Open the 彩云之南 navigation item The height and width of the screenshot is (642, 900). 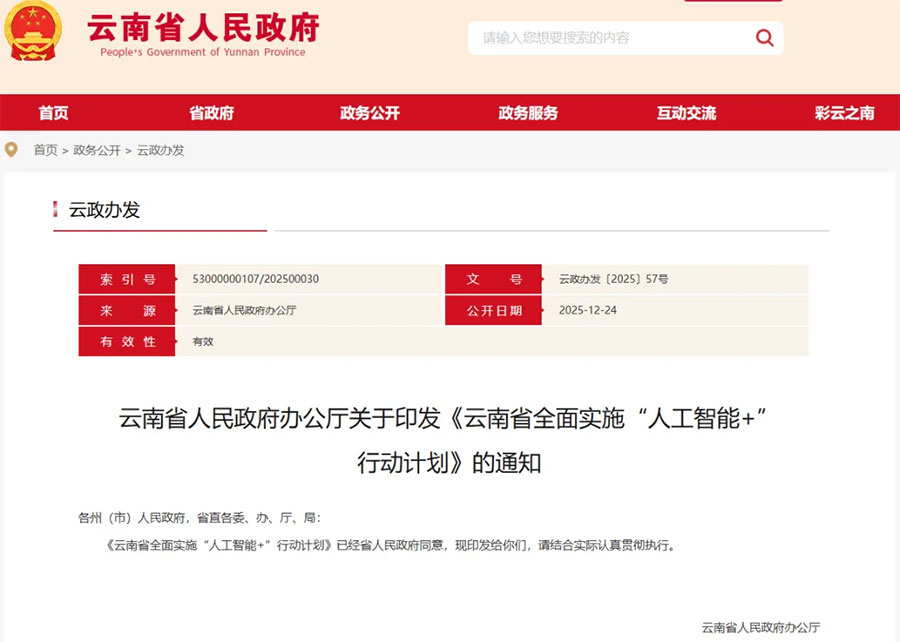click(x=844, y=113)
